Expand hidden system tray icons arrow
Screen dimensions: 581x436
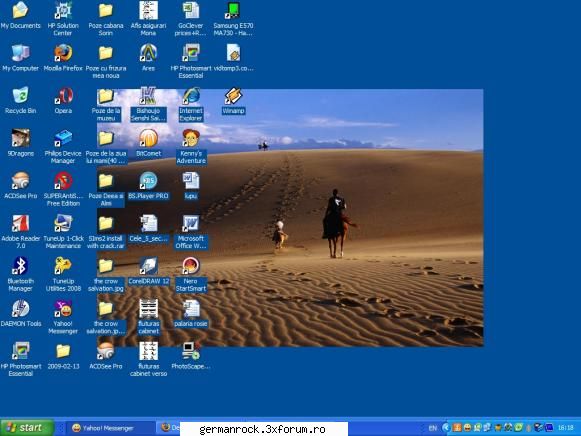446,428
